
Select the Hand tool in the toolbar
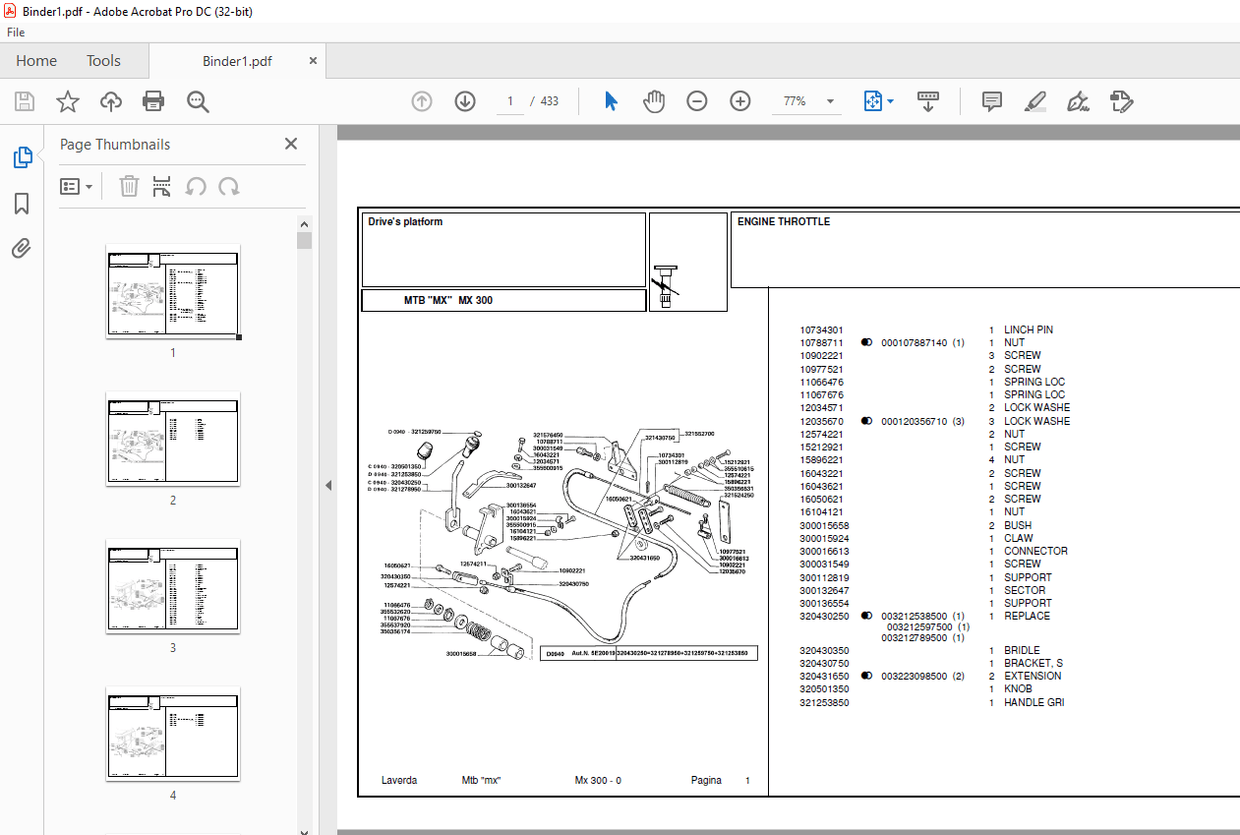click(x=653, y=101)
